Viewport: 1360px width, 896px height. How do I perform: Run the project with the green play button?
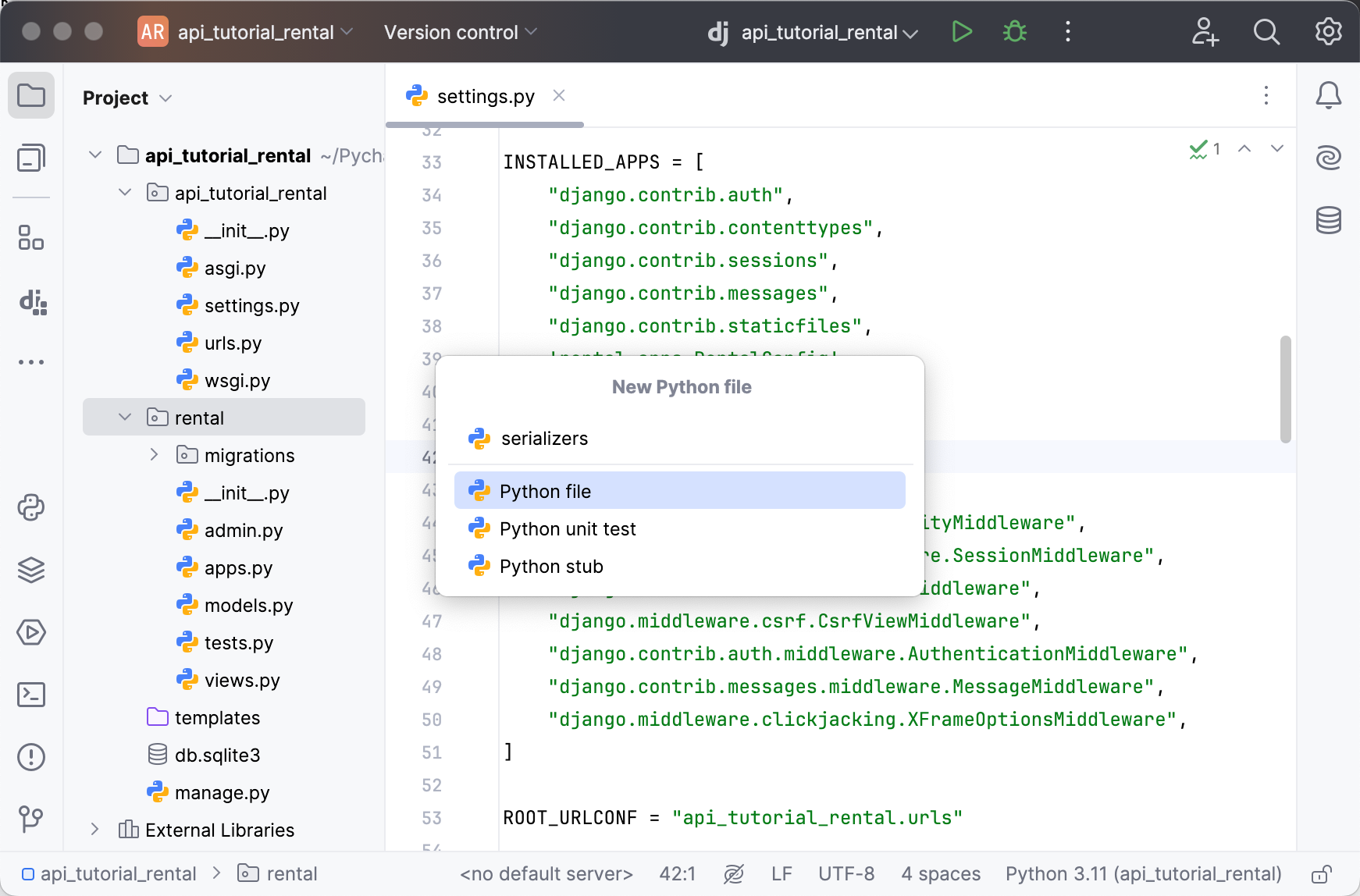[x=962, y=32]
